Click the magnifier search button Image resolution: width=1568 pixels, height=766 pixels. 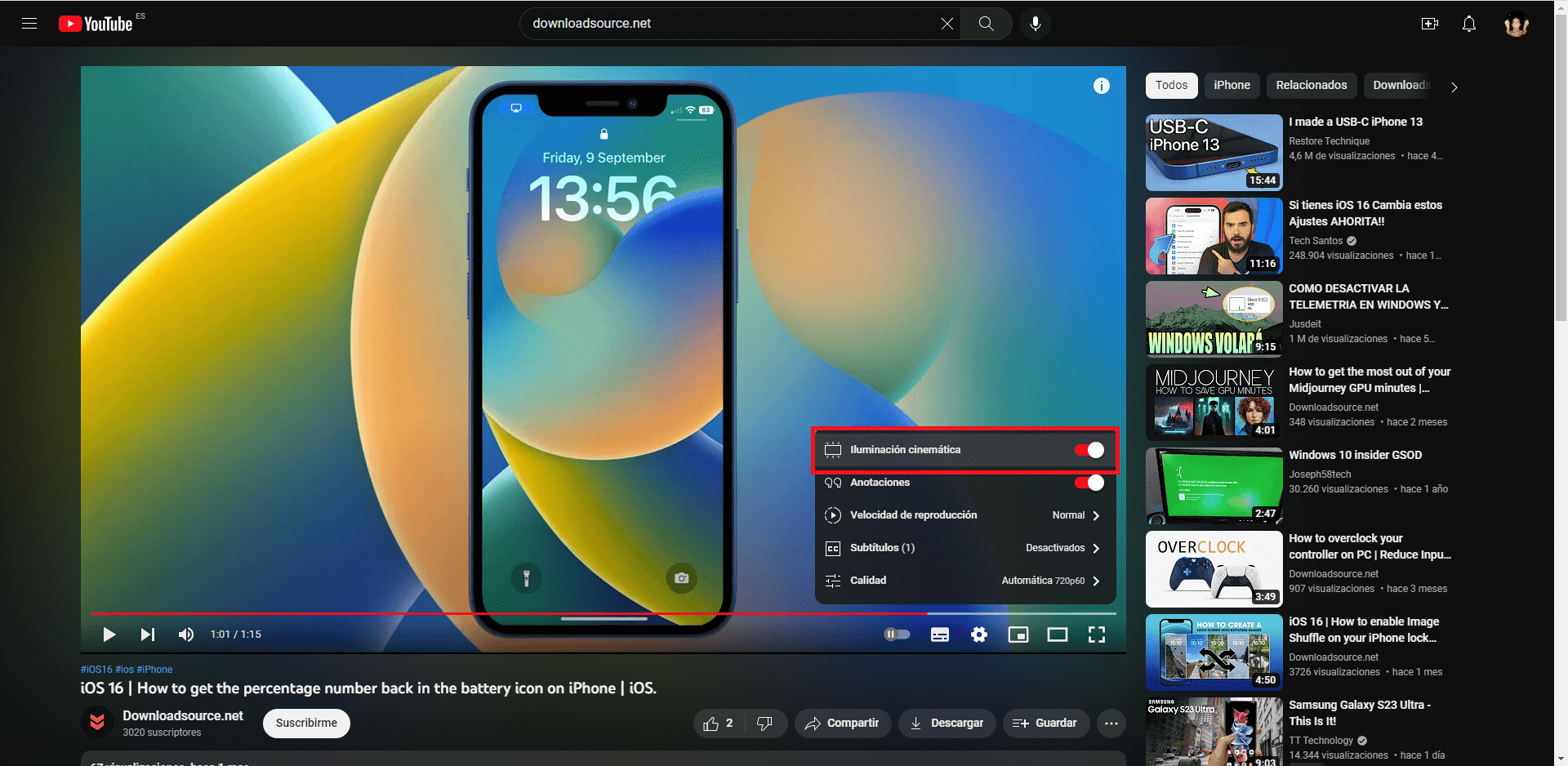[x=987, y=24]
